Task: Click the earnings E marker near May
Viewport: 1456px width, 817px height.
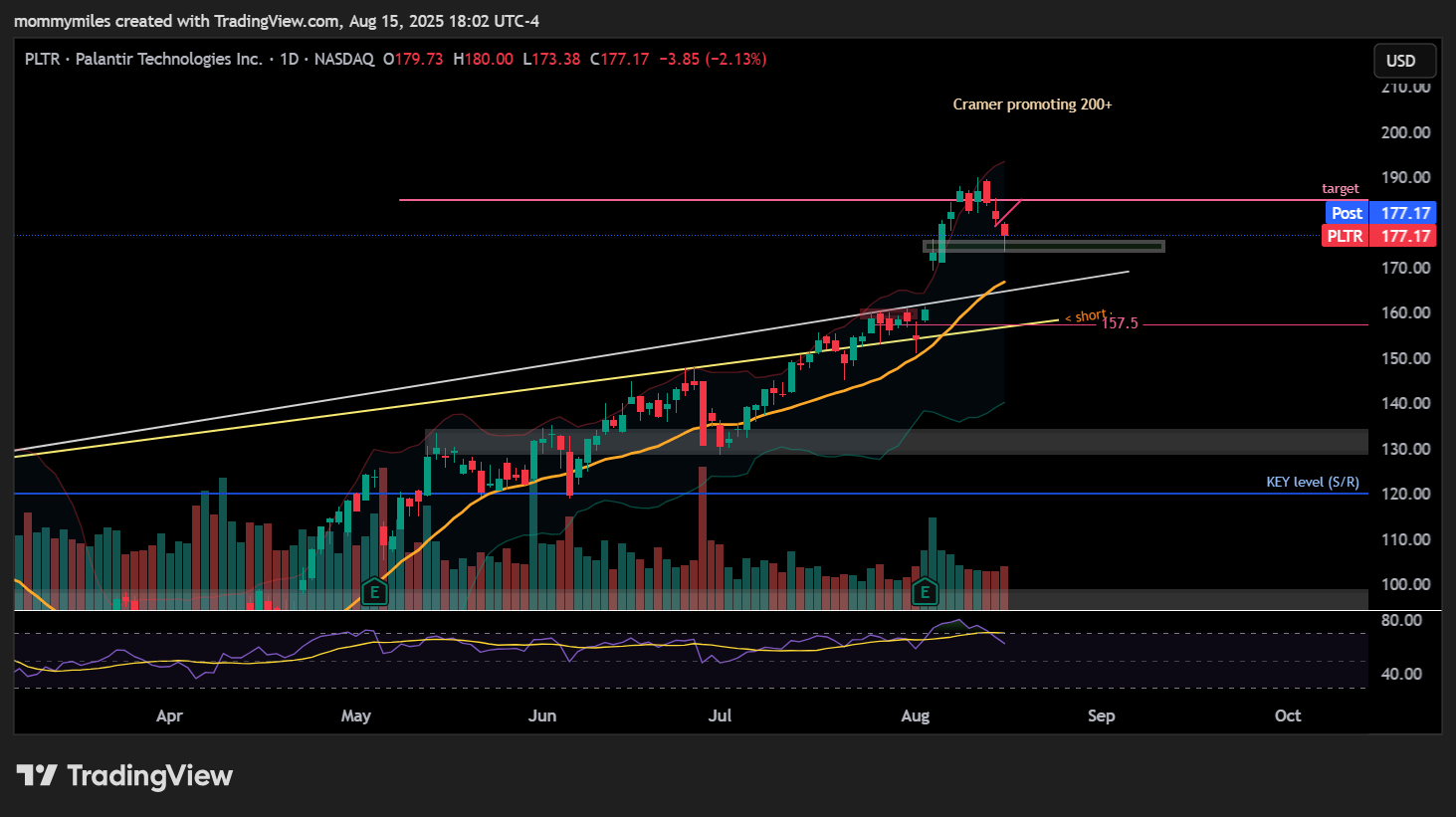Action: 374,593
